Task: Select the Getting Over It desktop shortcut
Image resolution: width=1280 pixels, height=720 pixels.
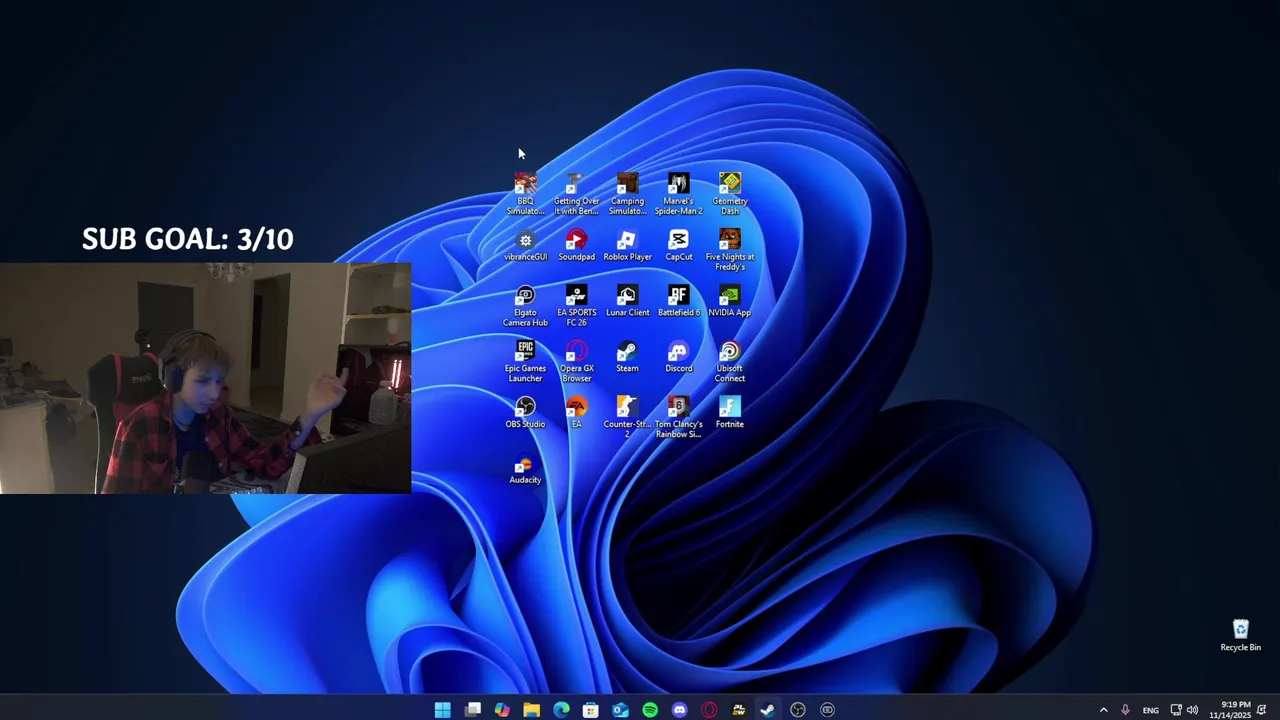Action: [x=576, y=194]
